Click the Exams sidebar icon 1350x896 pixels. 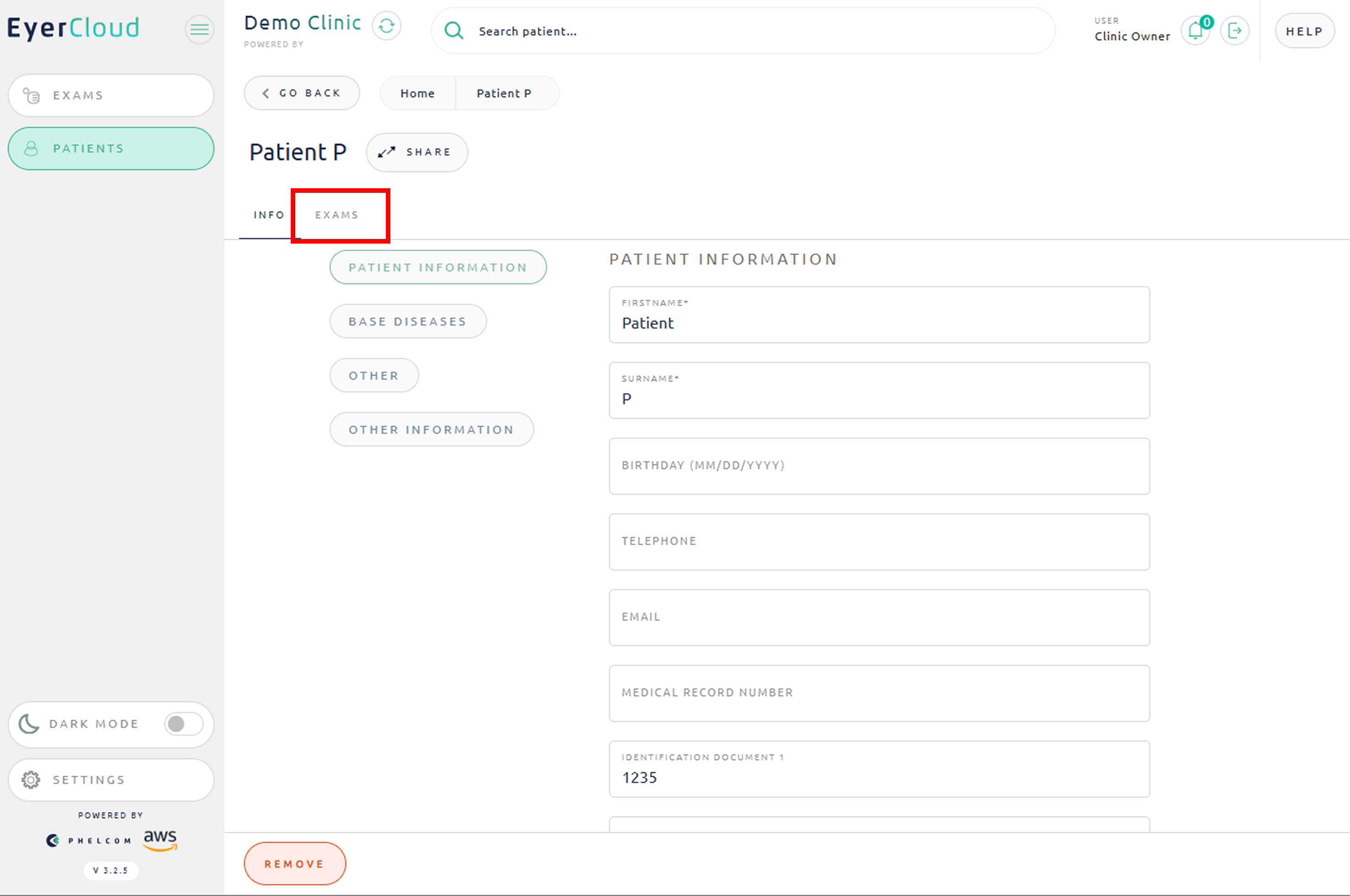31,95
